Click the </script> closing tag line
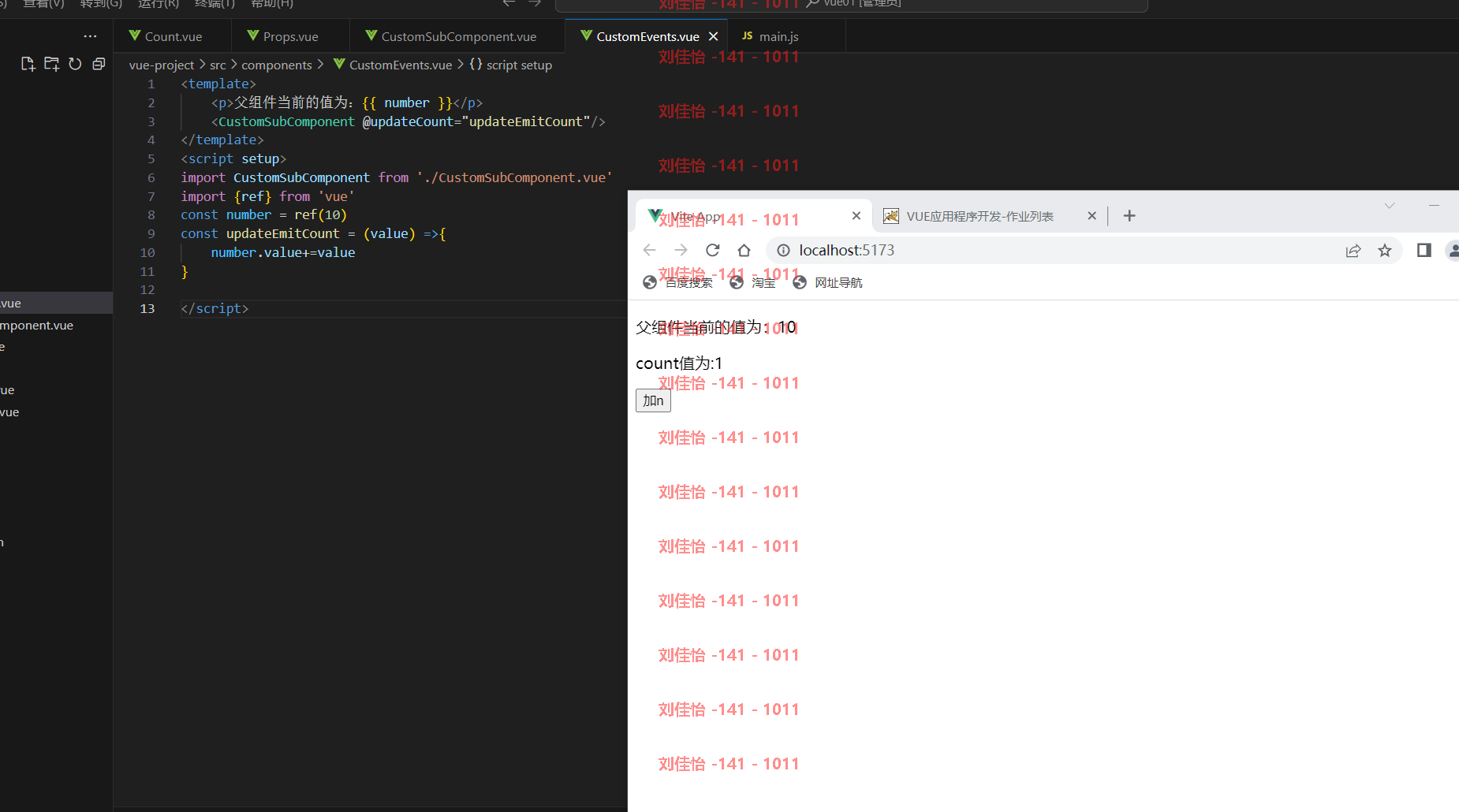 click(215, 308)
